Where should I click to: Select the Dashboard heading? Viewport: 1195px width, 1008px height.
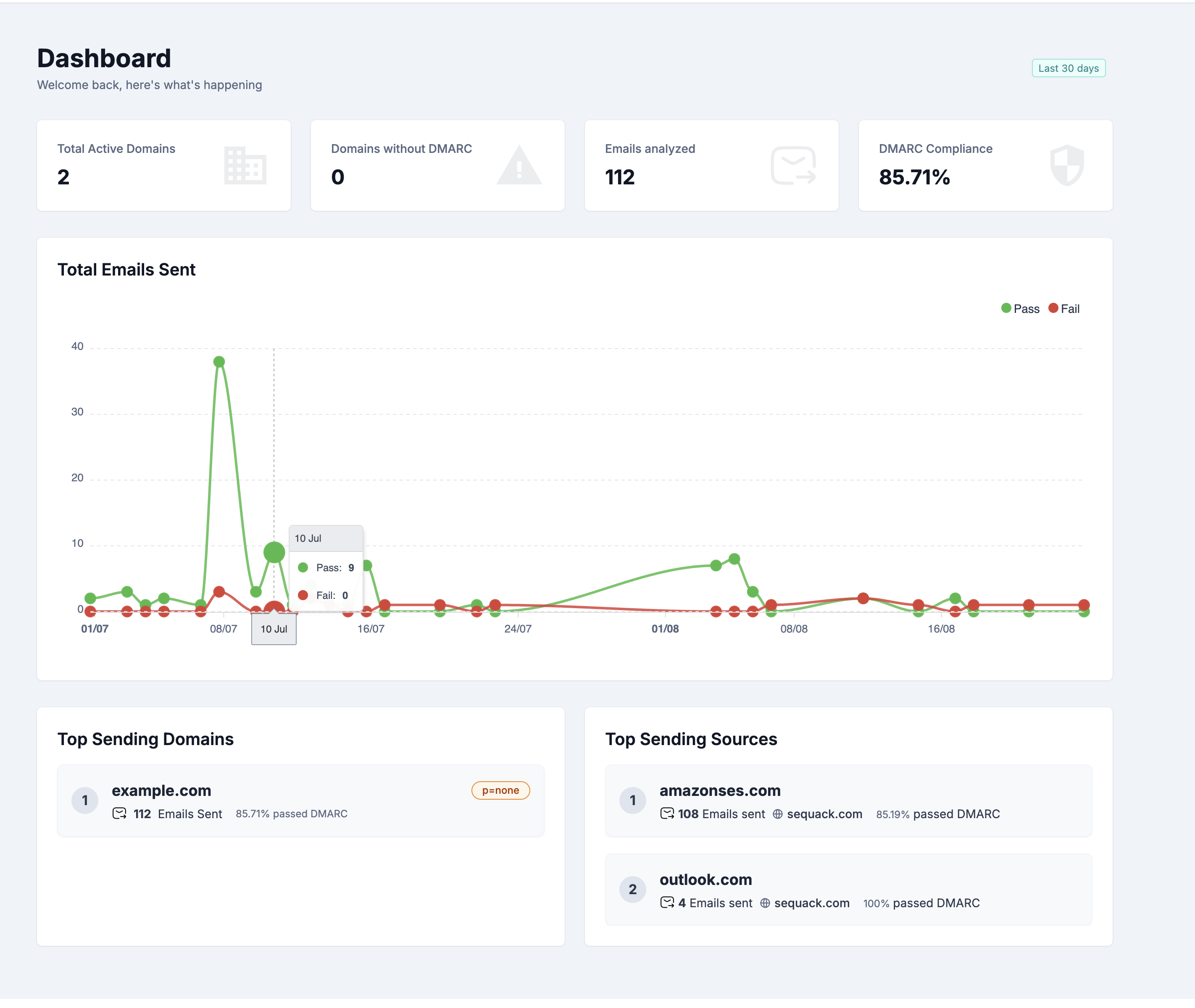pos(104,58)
